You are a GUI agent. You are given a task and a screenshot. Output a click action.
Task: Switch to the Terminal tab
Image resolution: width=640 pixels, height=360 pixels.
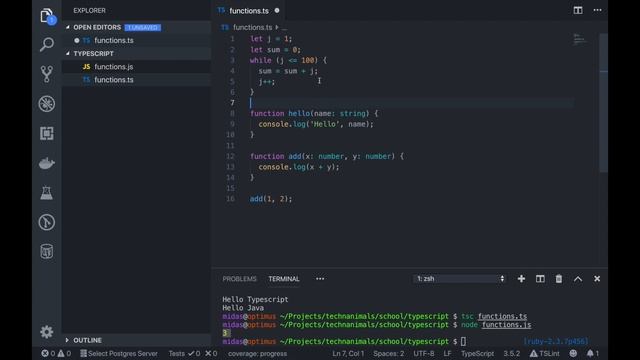pos(284,279)
